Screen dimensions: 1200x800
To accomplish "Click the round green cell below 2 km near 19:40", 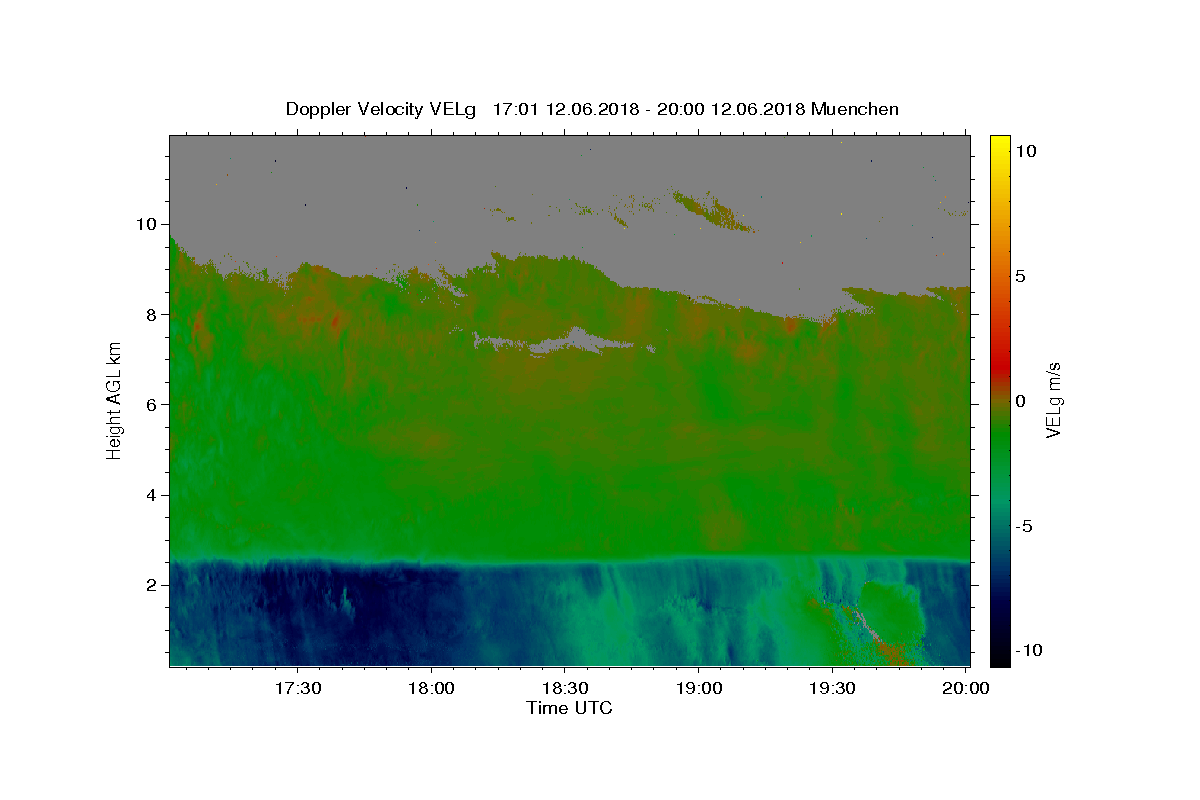I will [892, 612].
